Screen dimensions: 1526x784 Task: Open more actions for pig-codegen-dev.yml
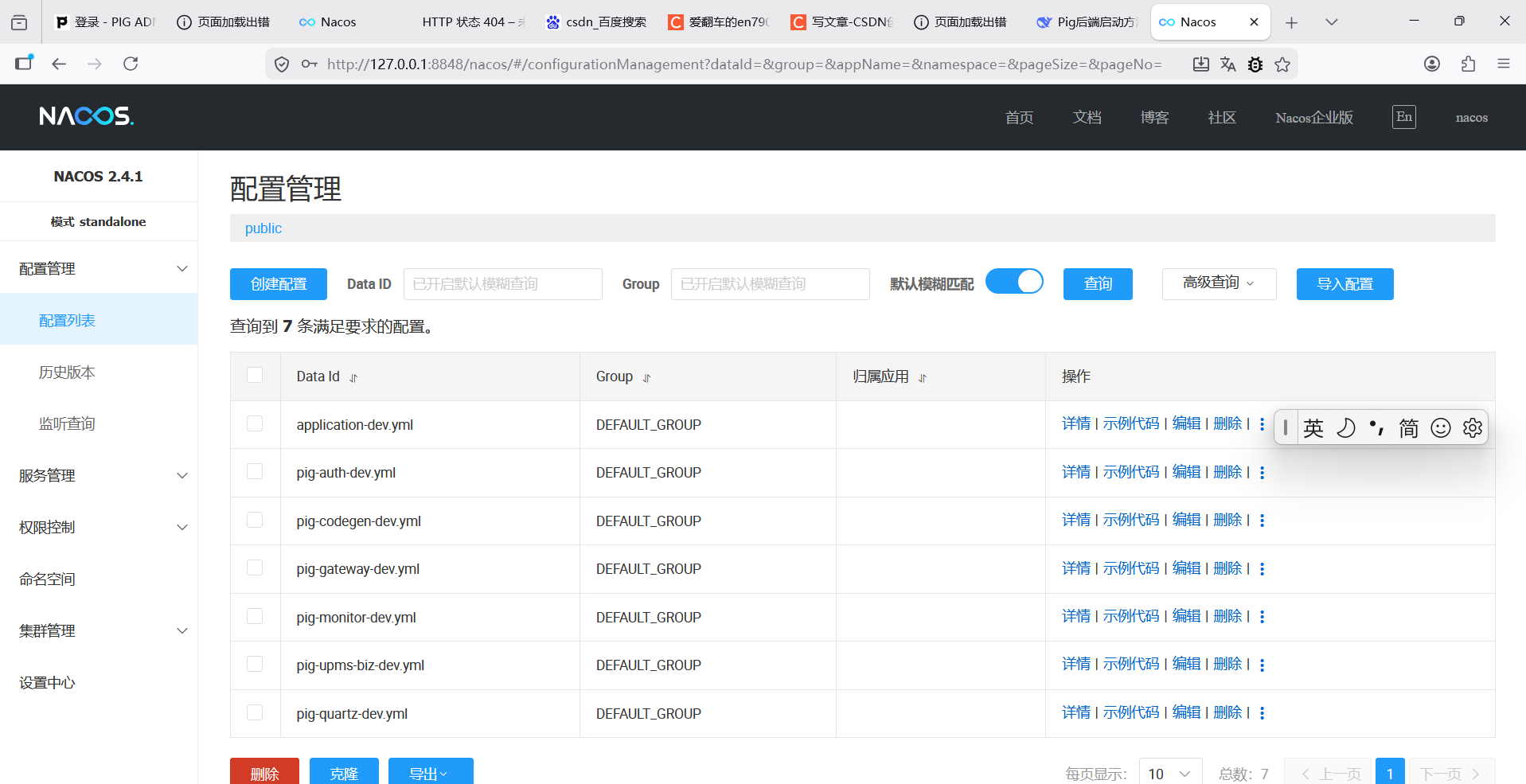coord(1263,521)
